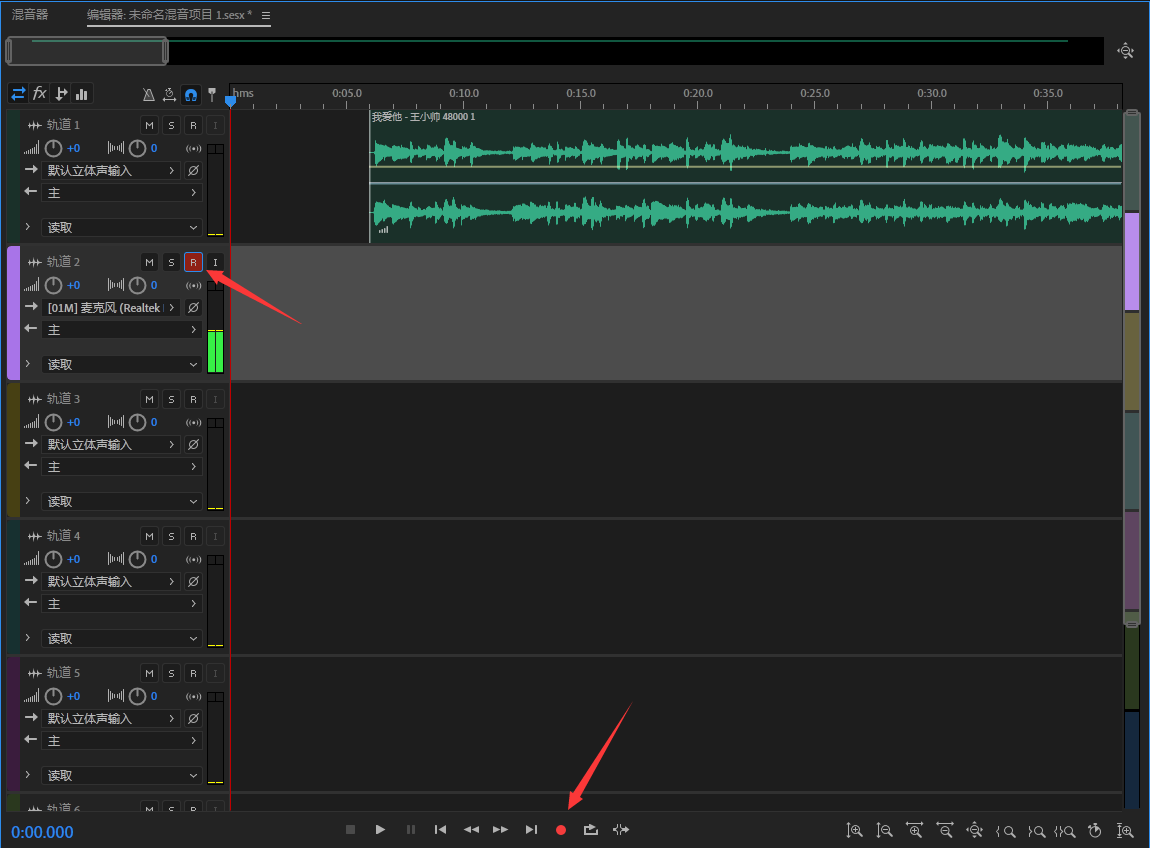Viewport: 1150px width, 848px height.
Task: Open 轨道 3 主 output routing dropdown
Action: click(122, 467)
